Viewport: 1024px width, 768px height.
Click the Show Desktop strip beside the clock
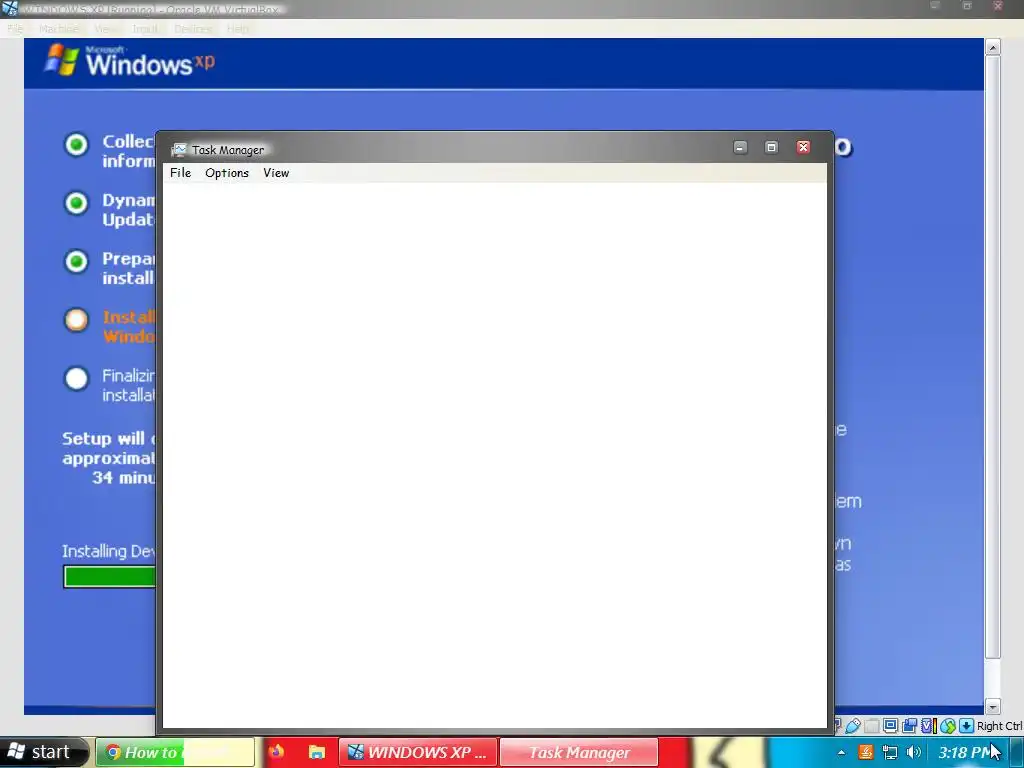(1016, 752)
